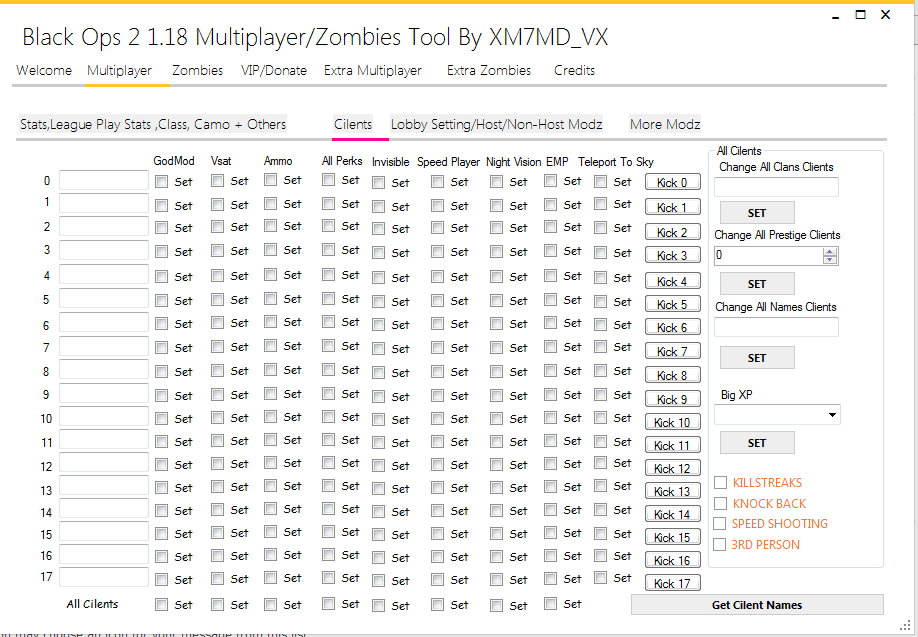Toggle EMP checkbox for client 15
Image resolution: width=918 pixels, height=637 pixels.
click(550, 533)
